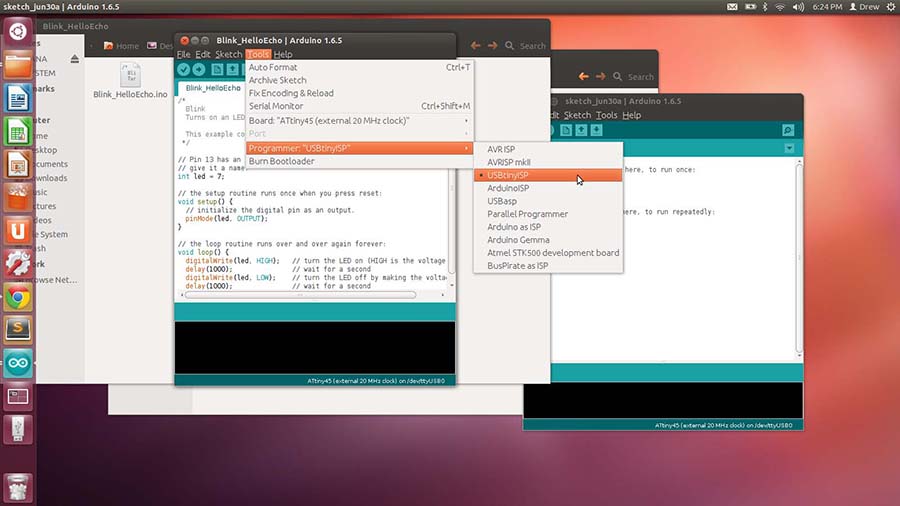Open File menu in Blink_HelloEcho window

(x=183, y=55)
